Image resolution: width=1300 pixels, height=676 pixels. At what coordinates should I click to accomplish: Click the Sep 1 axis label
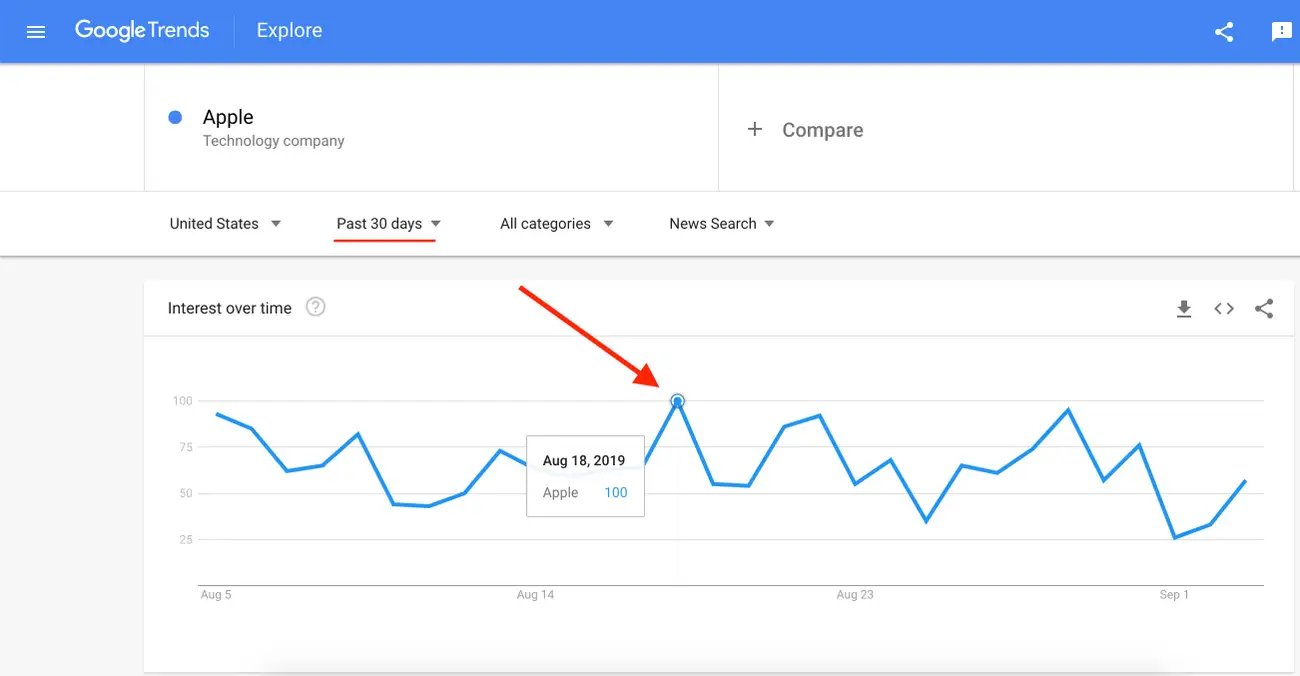coord(1174,595)
